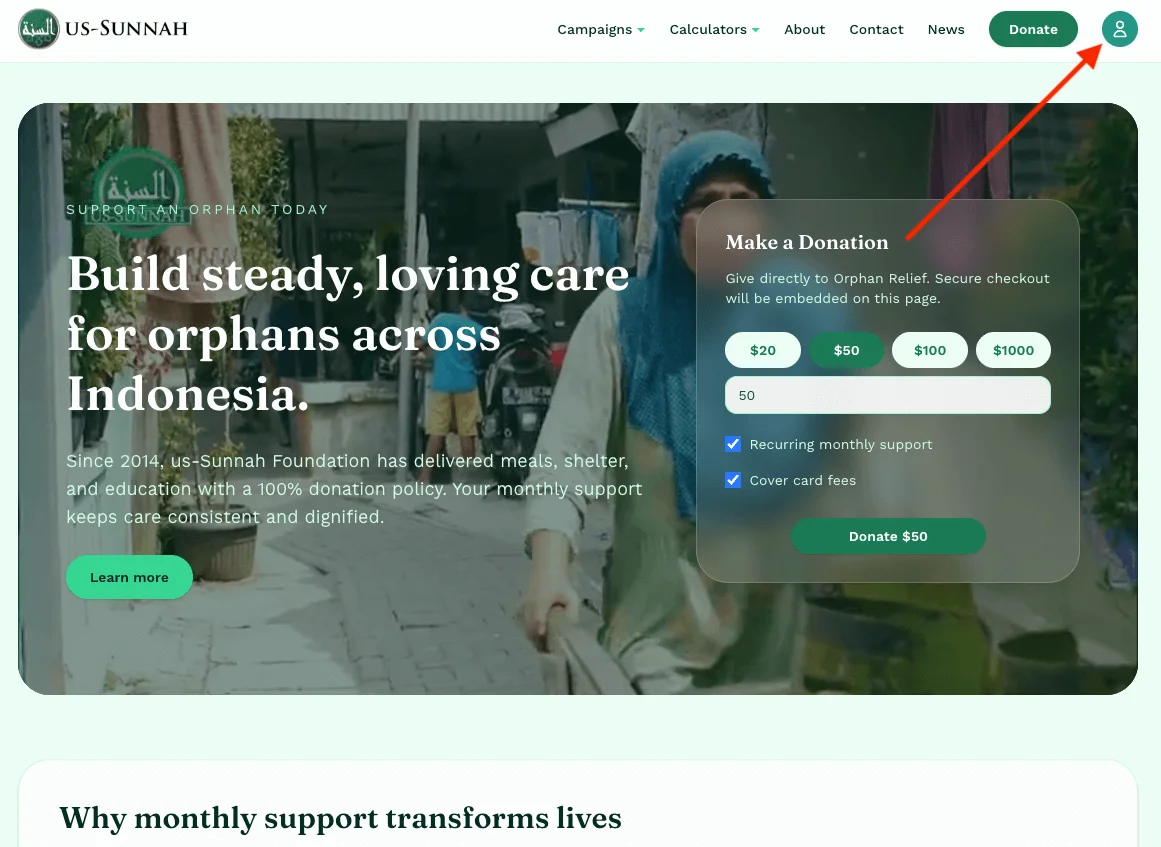Go to the About page
This screenshot has width=1161, height=847.
(x=804, y=30)
